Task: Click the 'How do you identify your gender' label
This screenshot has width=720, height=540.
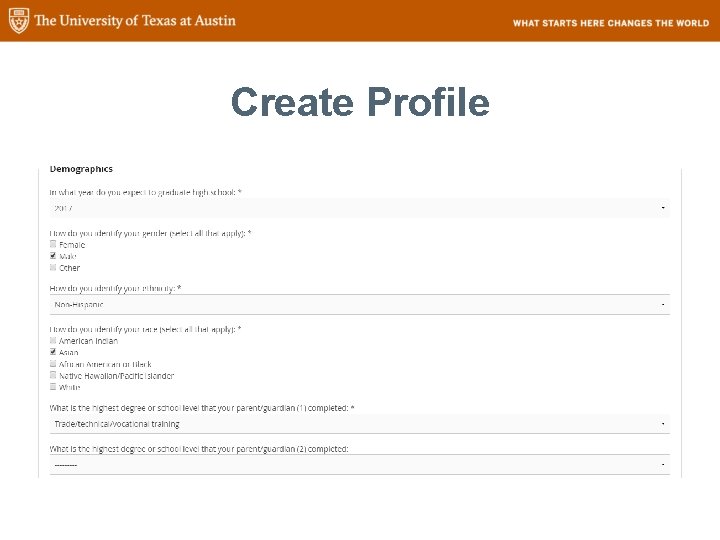Action: tap(150, 233)
